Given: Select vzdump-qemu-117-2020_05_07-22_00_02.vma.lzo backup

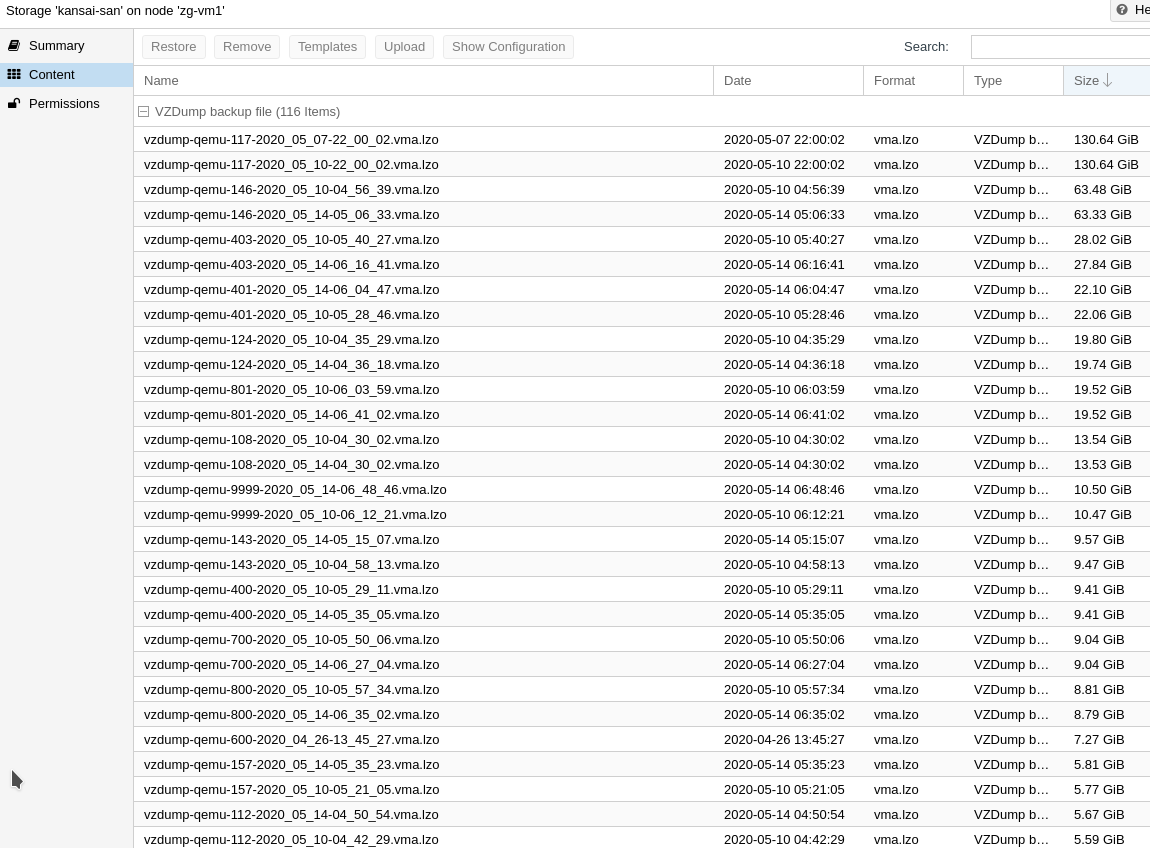Looking at the screenshot, I should (x=642, y=139).
